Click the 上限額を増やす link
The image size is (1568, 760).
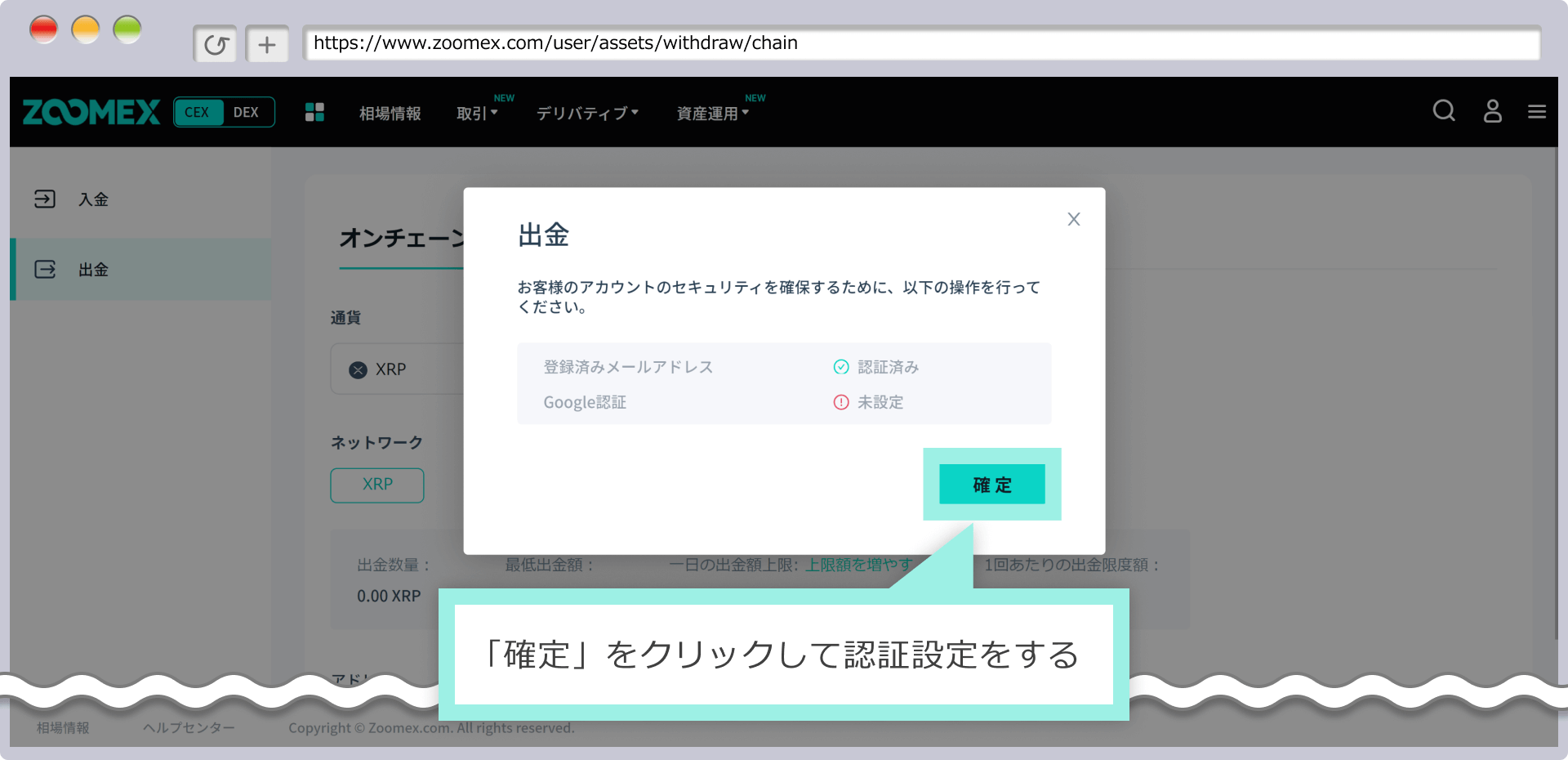[x=859, y=565]
